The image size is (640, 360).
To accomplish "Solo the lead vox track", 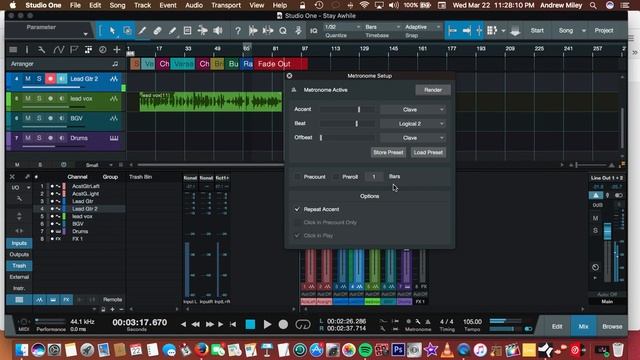I will click(39, 98).
